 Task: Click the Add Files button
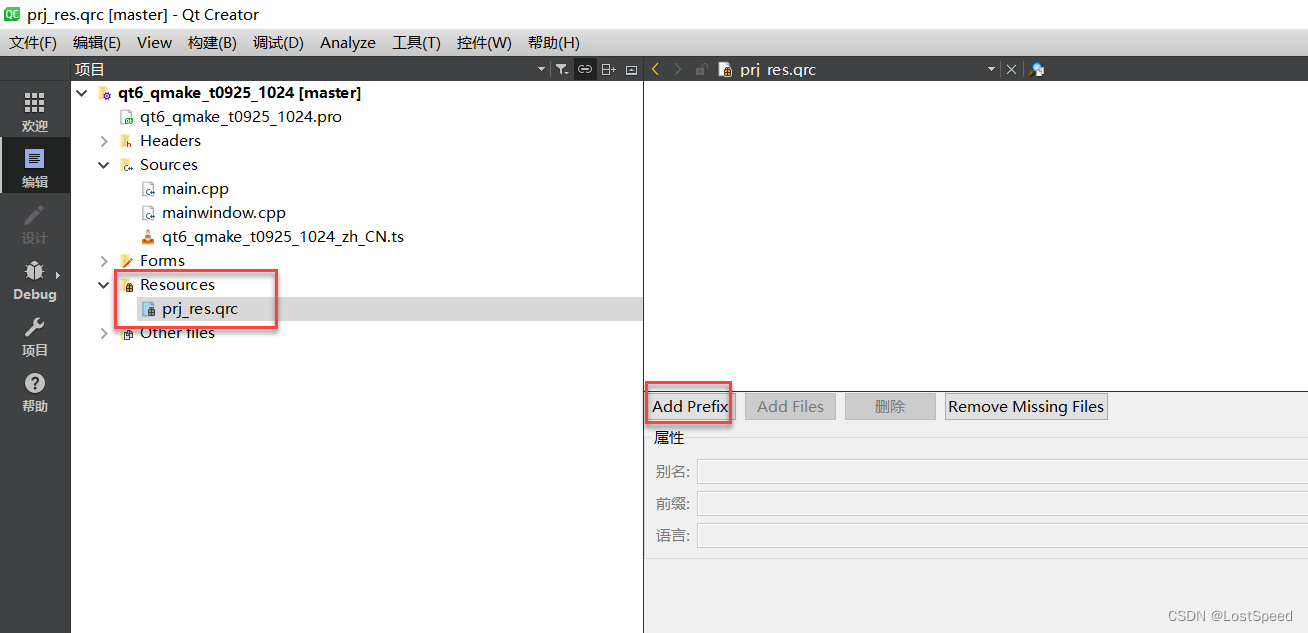(790, 406)
